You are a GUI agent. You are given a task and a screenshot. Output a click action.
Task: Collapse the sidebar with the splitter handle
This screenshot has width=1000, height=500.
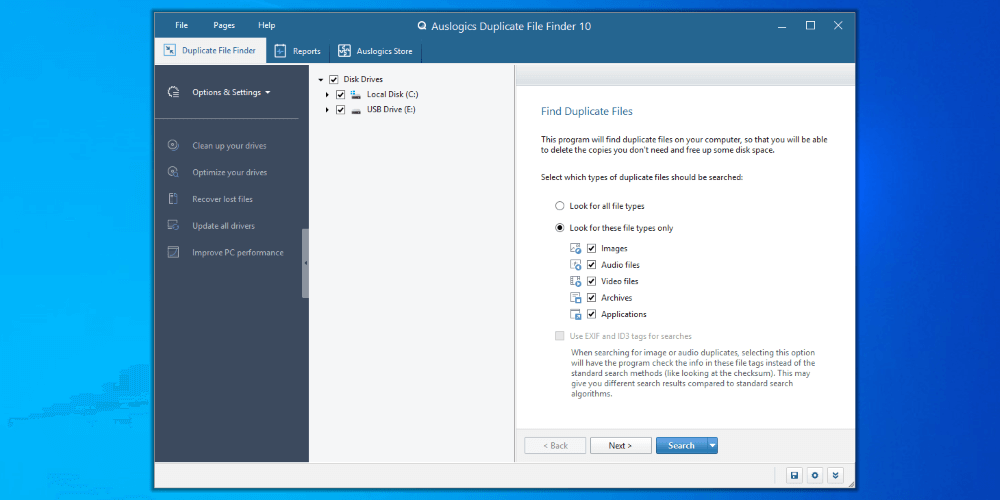click(x=305, y=263)
